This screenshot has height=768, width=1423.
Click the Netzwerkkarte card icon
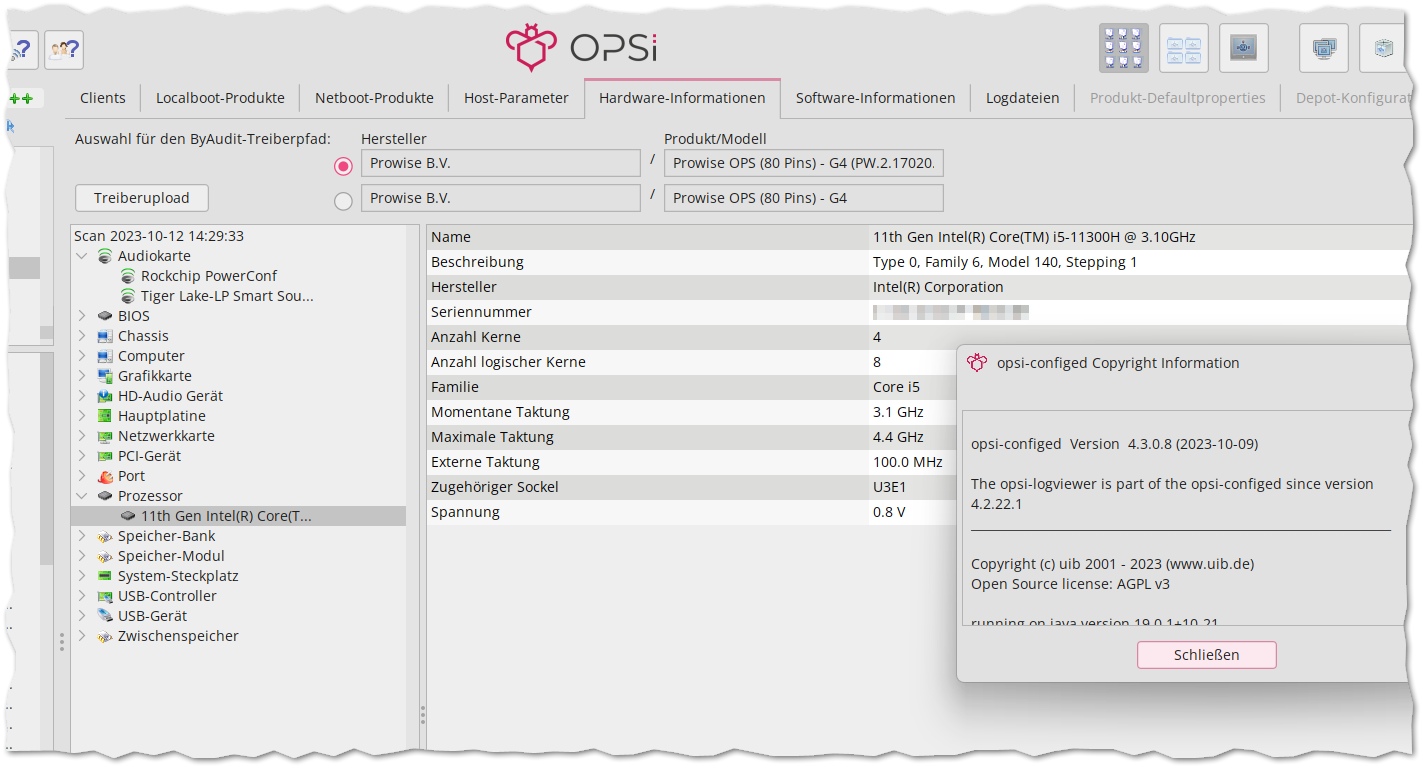tap(105, 436)
